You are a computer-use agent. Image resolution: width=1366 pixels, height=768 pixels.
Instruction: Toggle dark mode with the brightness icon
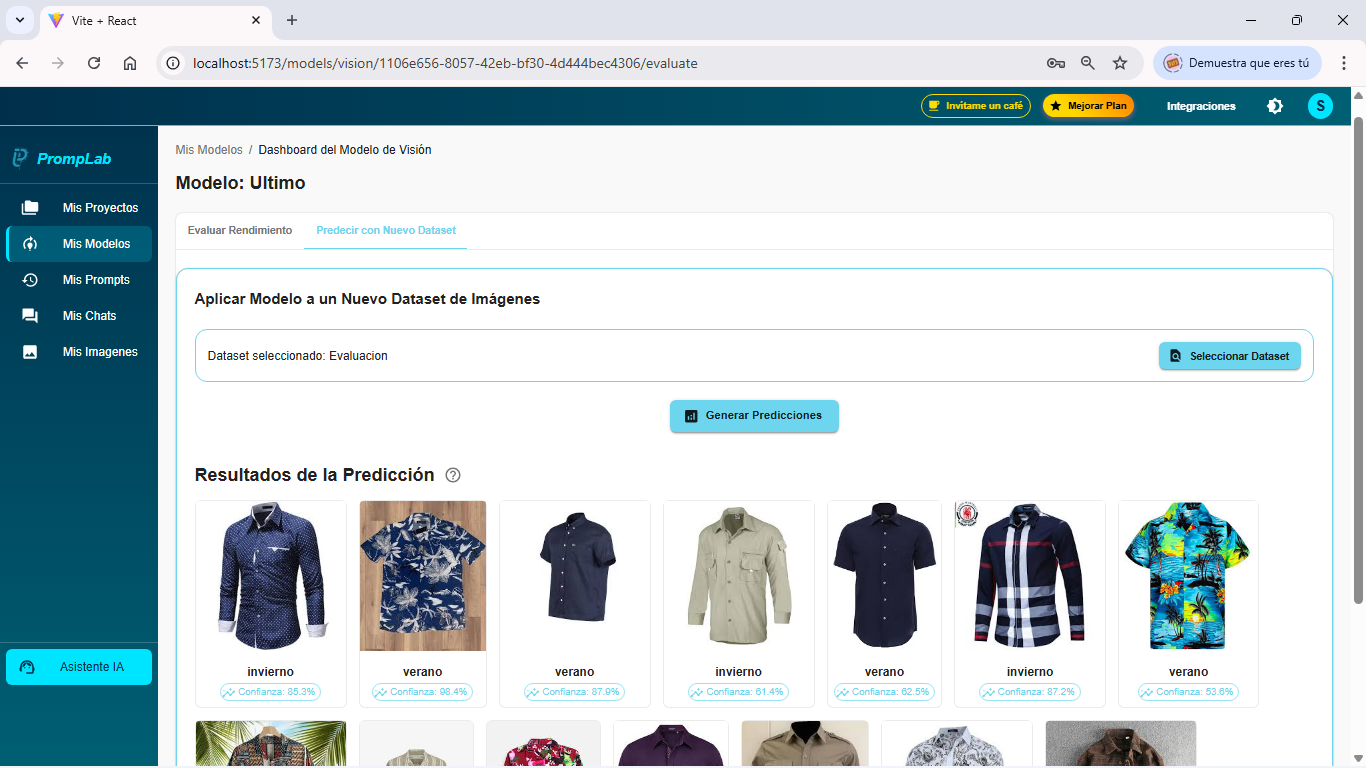pyautogui.click(x=1275, y=105)
